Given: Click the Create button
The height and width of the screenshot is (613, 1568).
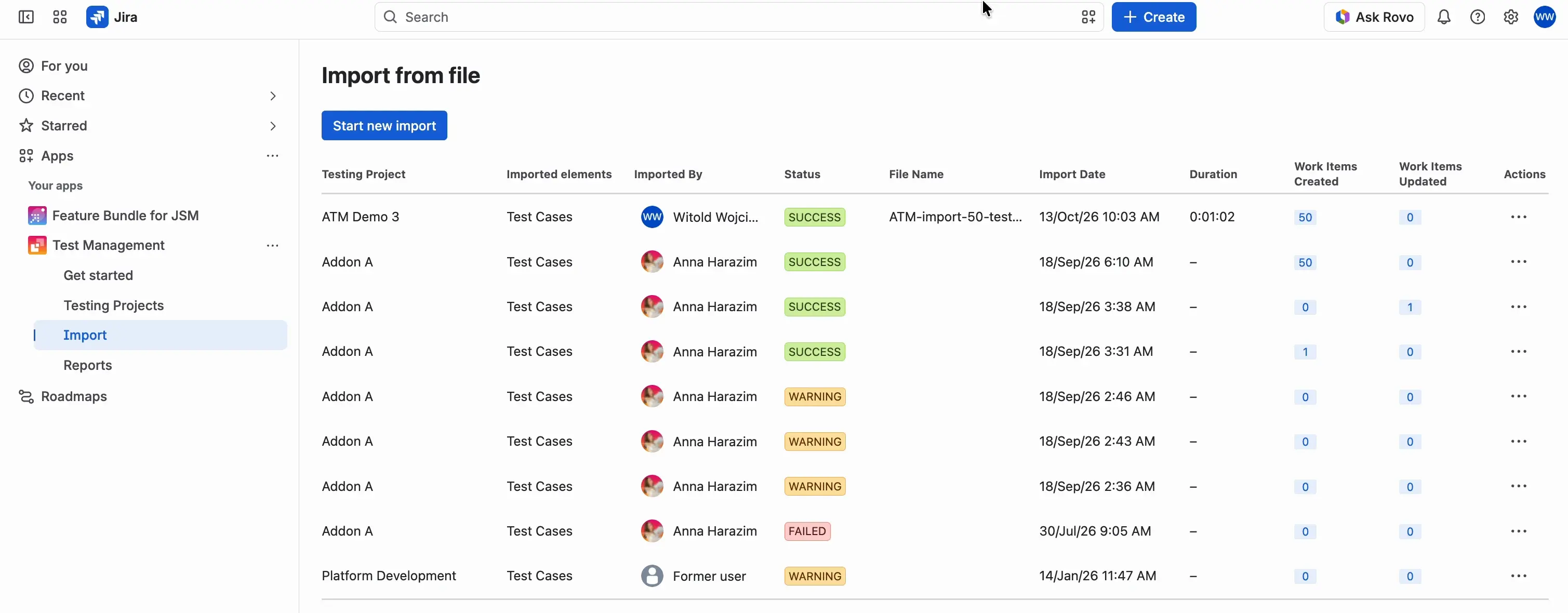Looking at the screenshot, I should pyautogui.click(x=1153, y=17).
